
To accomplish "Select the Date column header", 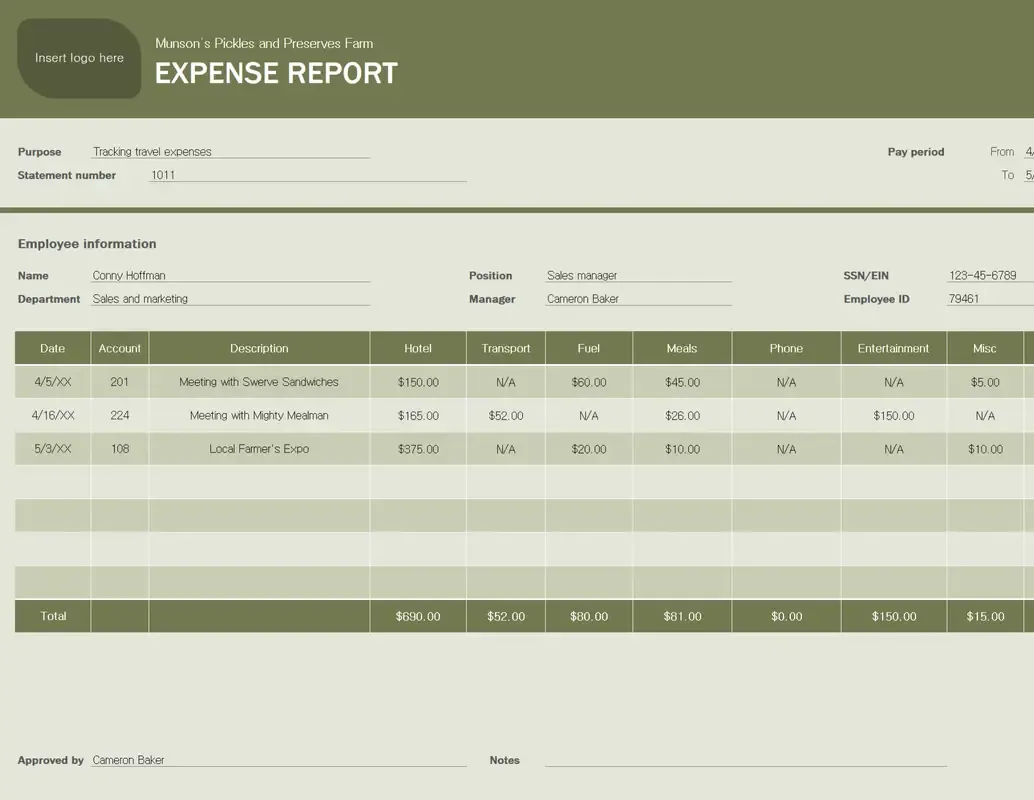I will click(x=53, y=348).
